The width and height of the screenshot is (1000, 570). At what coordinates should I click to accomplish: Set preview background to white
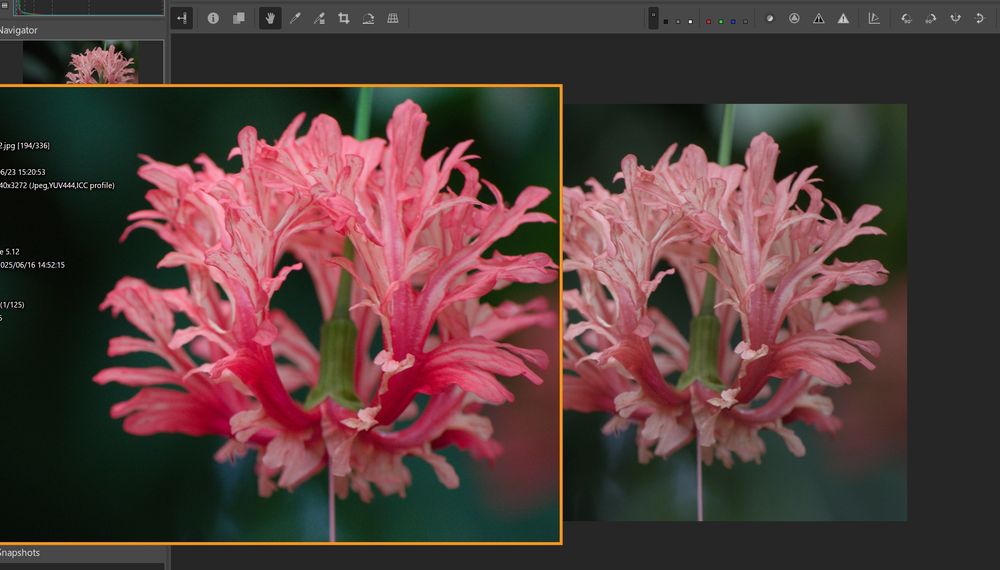click(x=690, y=22)
